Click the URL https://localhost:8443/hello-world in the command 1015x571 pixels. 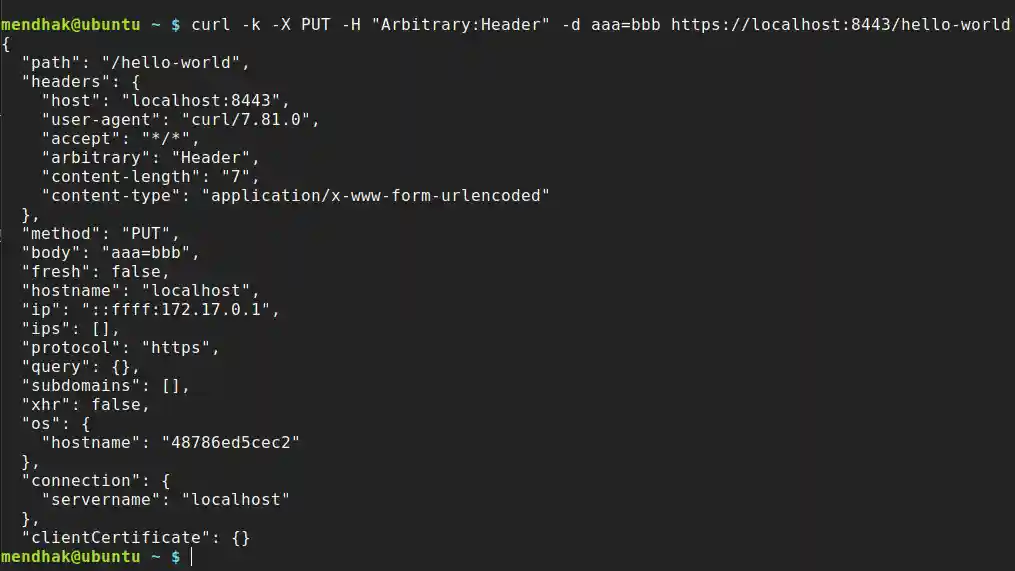840,24
